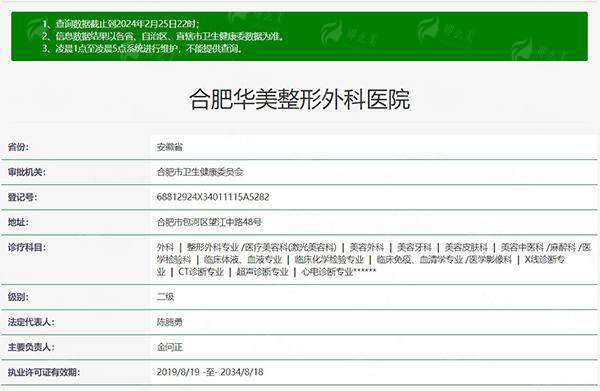
Task: Click the 级别 label
Action: click(x=18, y=297)
